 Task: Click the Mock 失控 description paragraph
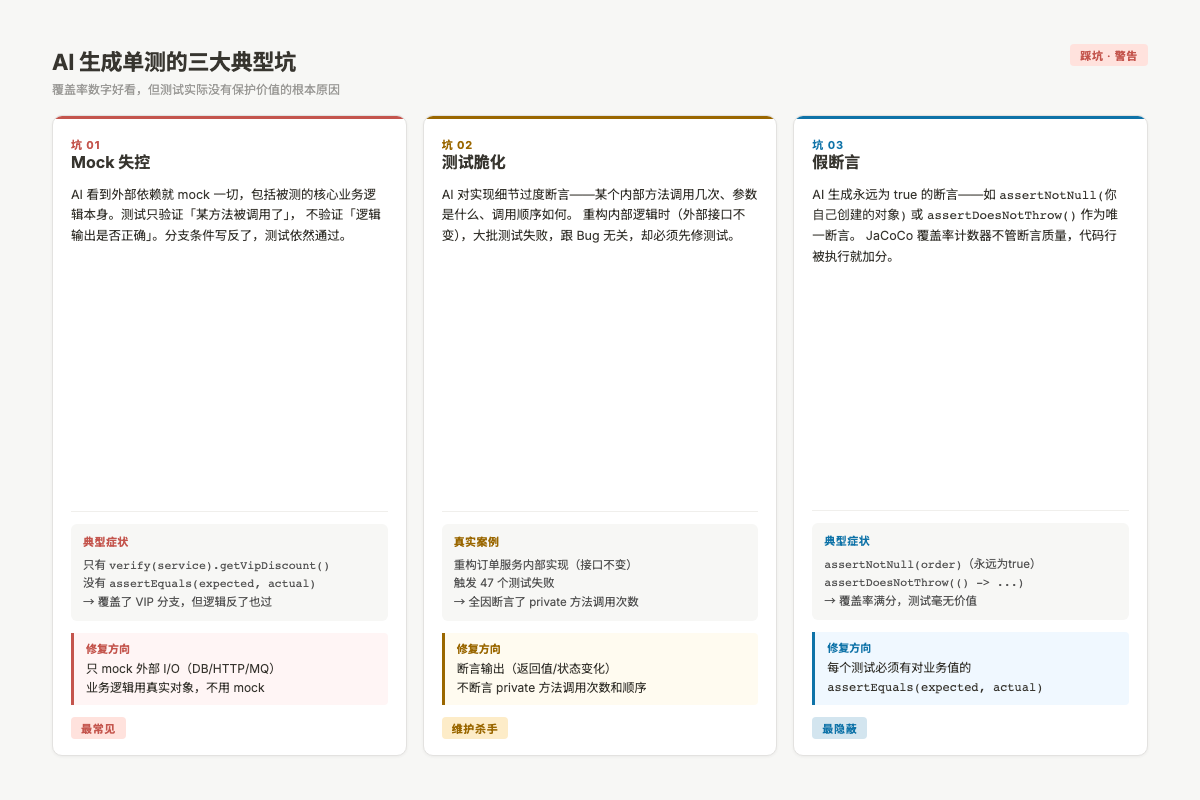[229, 215]
